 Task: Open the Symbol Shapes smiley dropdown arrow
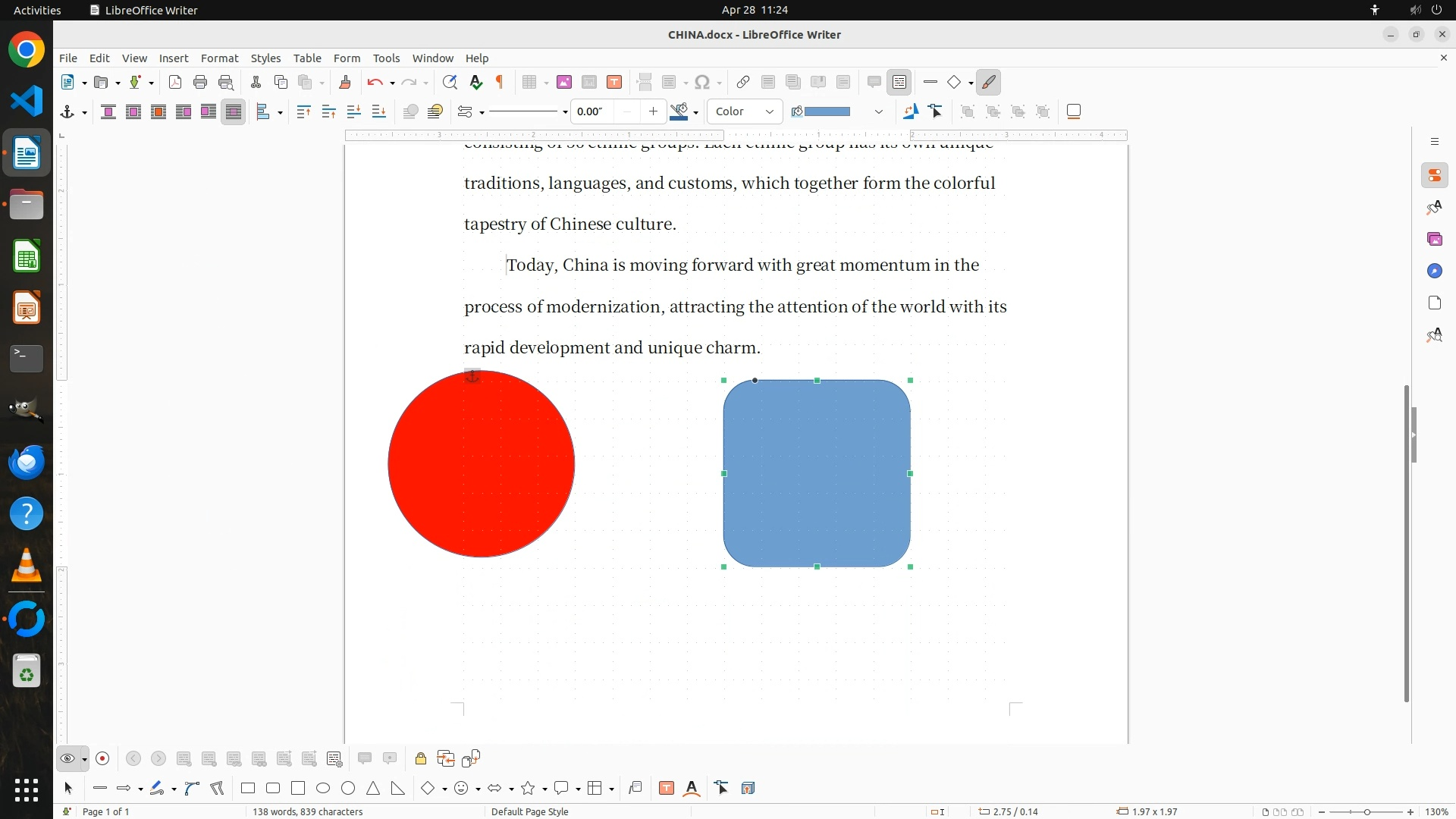[478, 789]
